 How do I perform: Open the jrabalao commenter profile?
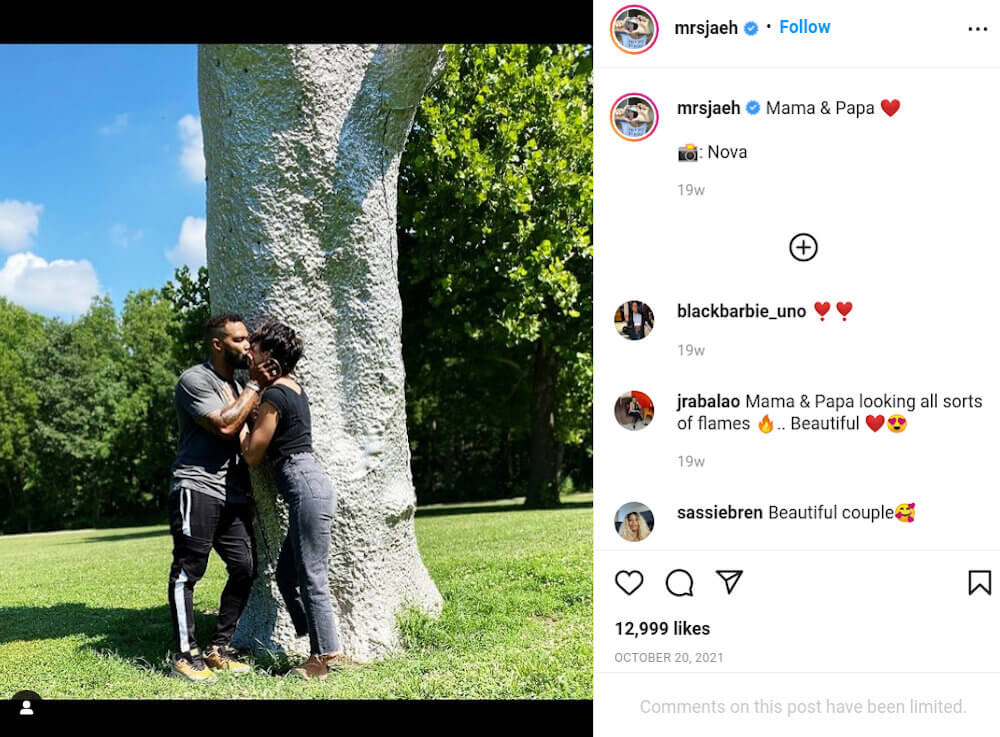coord(708,401)
